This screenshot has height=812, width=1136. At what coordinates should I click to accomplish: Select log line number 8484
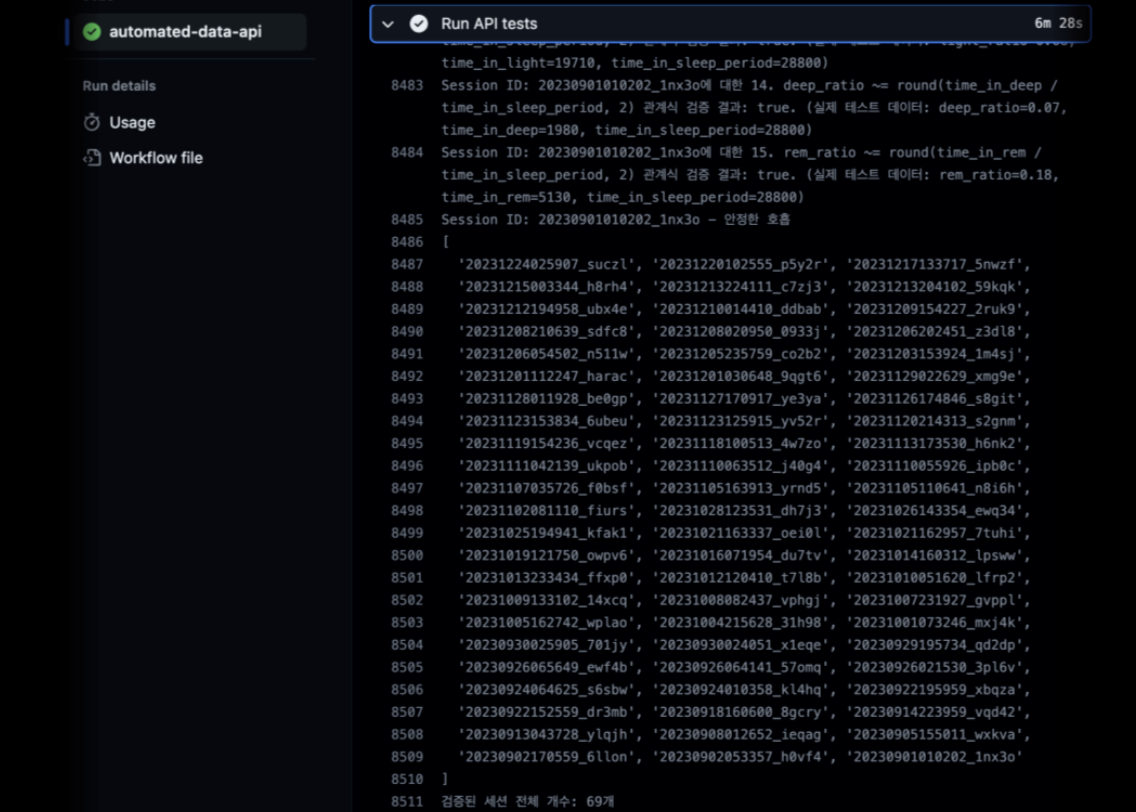coord(407,153)
